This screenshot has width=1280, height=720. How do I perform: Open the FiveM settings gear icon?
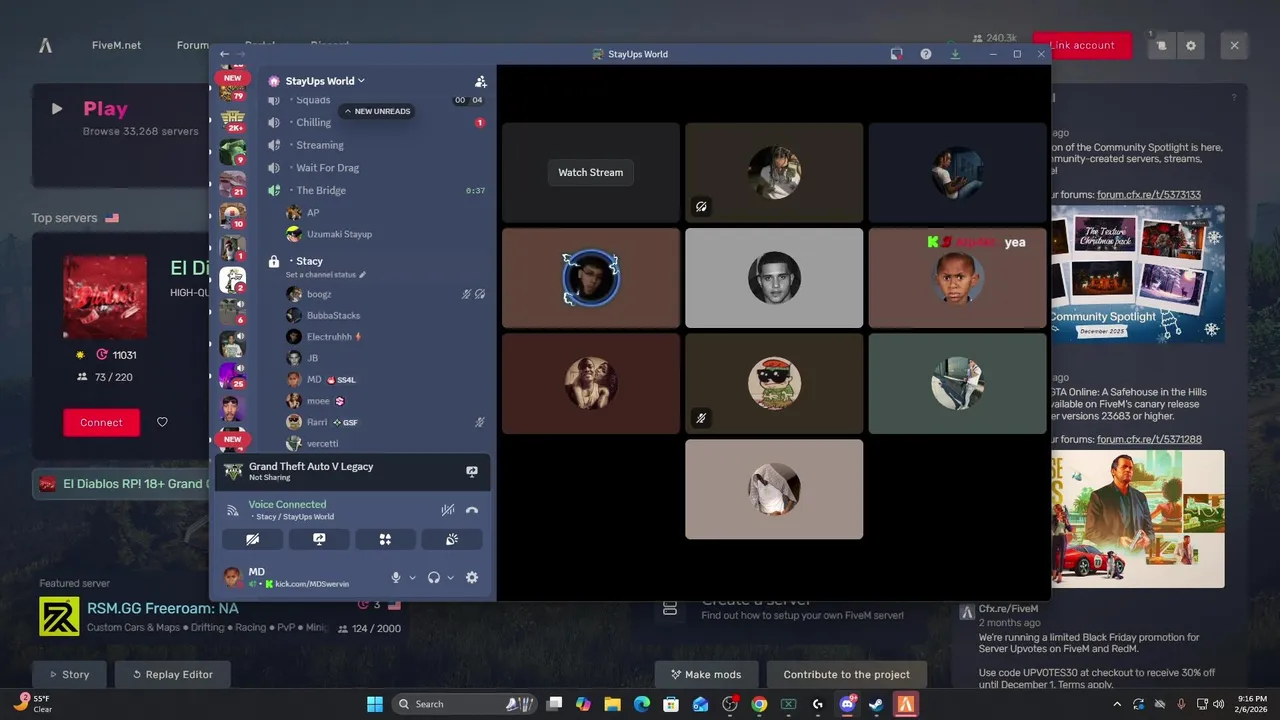pyautogui.click(x=1190, y=46)
